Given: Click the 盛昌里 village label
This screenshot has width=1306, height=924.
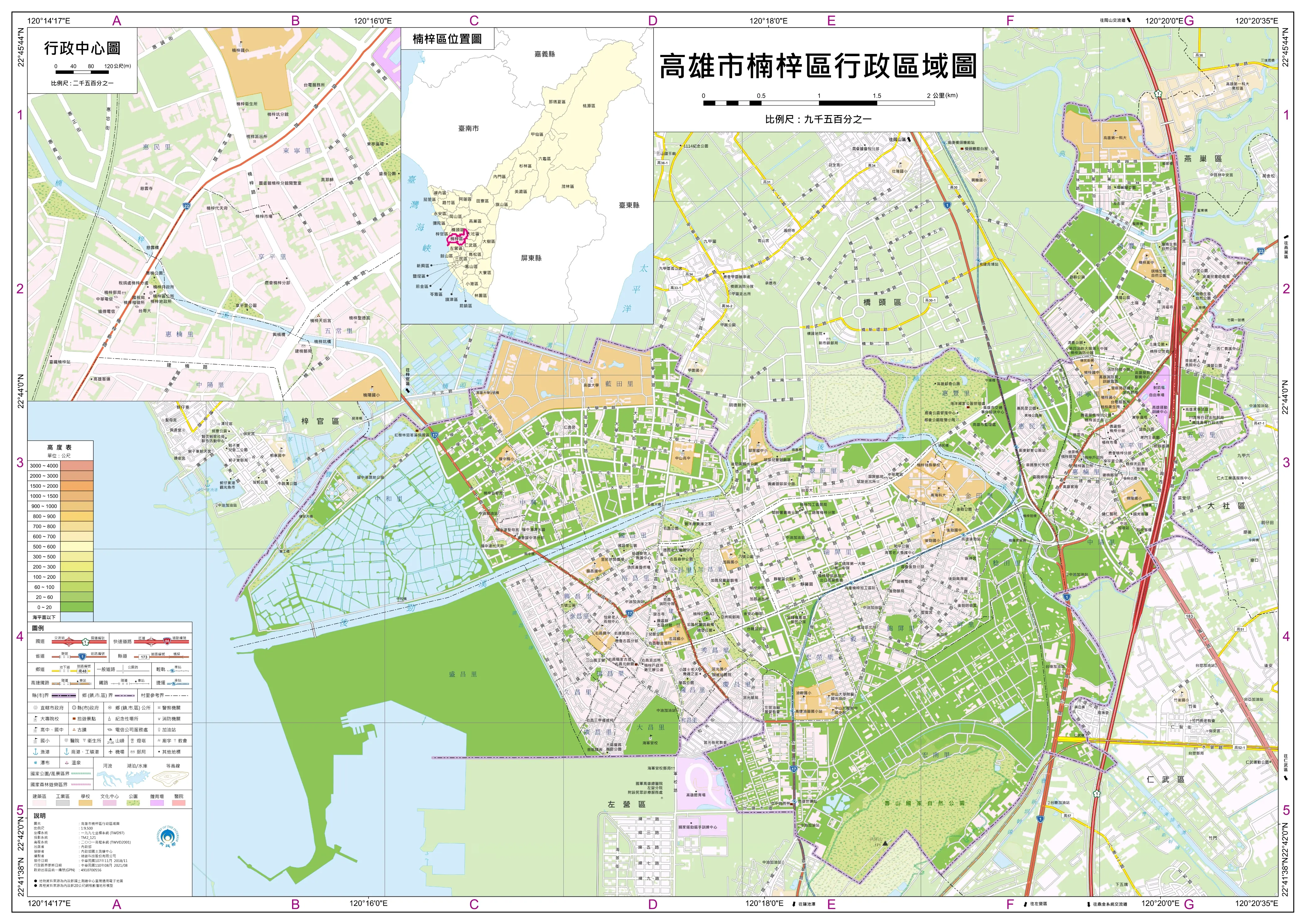Looking at the screenshot, I should click(463, 674).
